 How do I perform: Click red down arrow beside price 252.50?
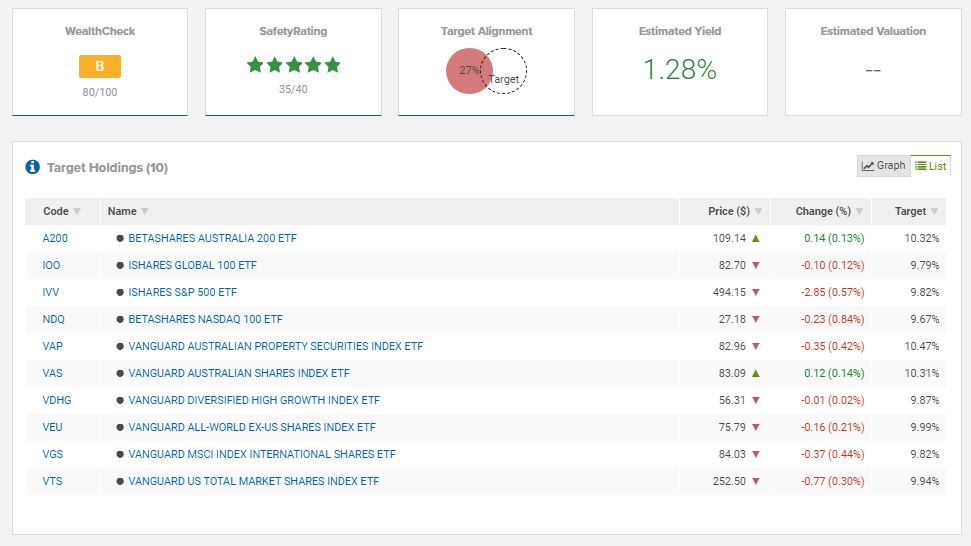tap(755, 481)
